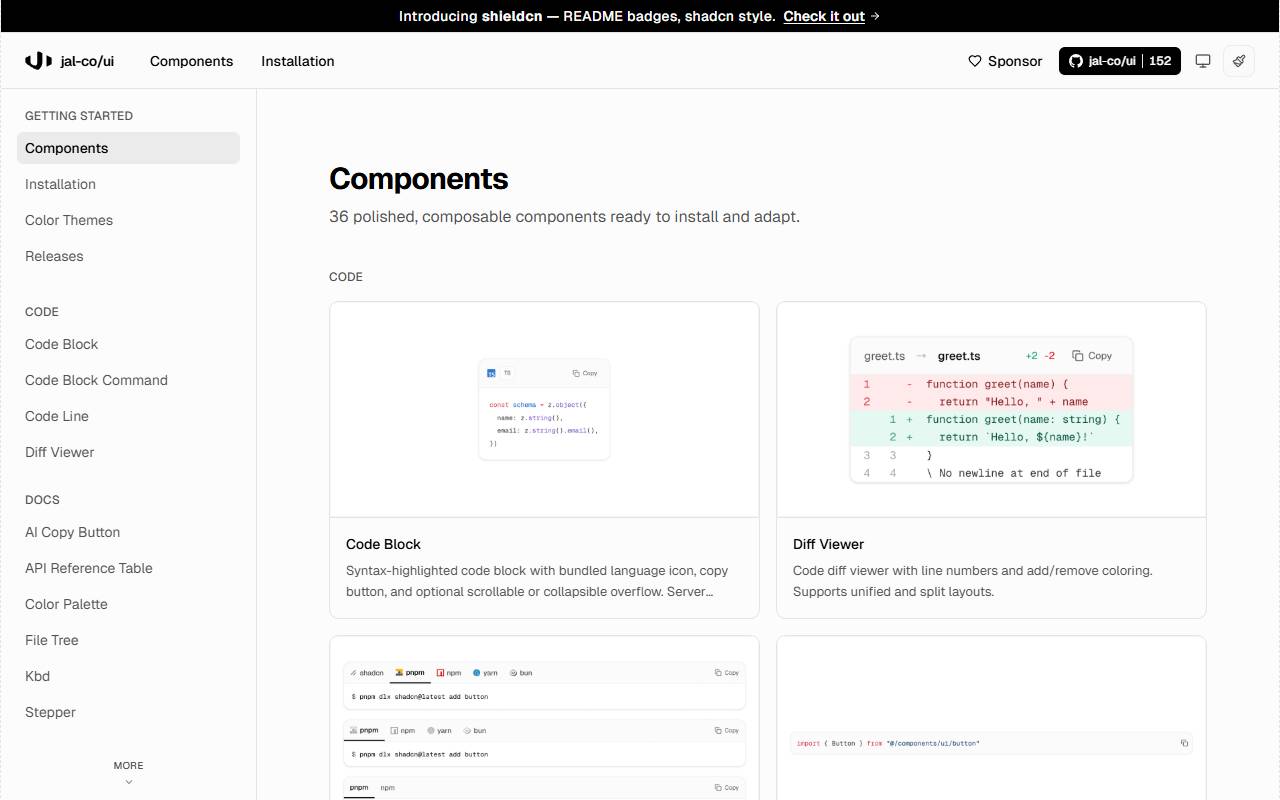Click the Copy icon in Diff Viewer preview
The height and width of the screenshot is (800, 1280).
click(x=1078, y=356)
